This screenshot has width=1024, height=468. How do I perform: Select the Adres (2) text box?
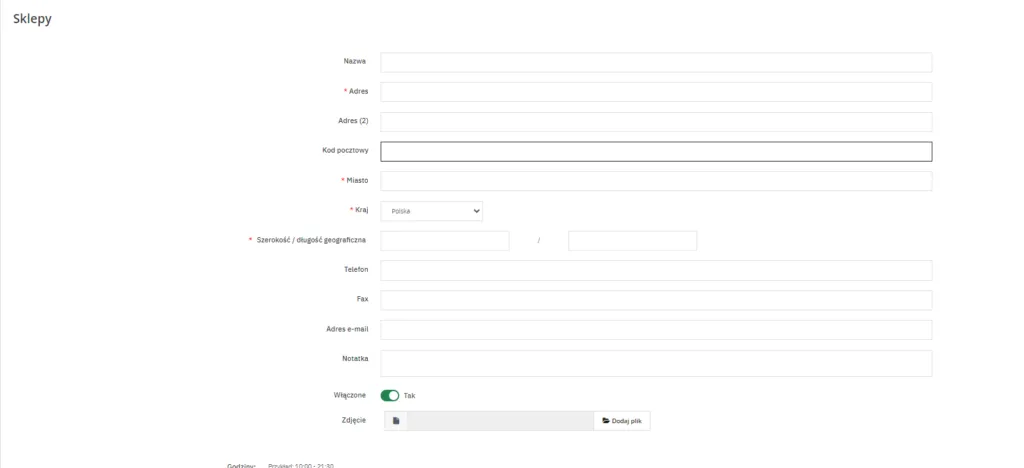coord(656,122)
